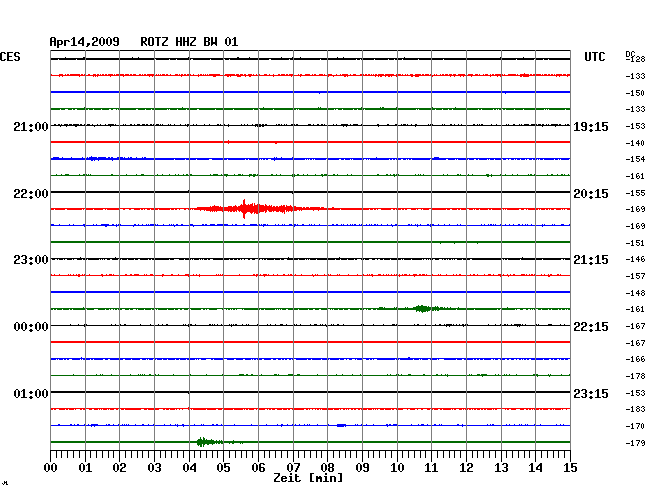
Task: Click the x-axis tick label 15
Action: [x=570, y=468]
